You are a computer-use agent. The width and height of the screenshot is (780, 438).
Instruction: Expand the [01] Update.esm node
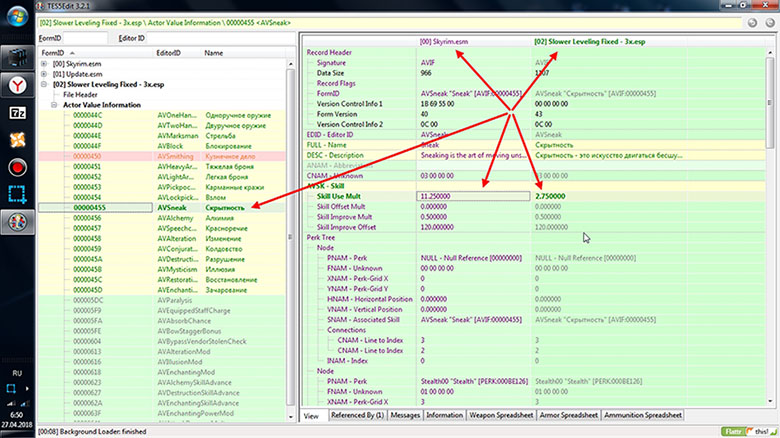click(44, 74)
